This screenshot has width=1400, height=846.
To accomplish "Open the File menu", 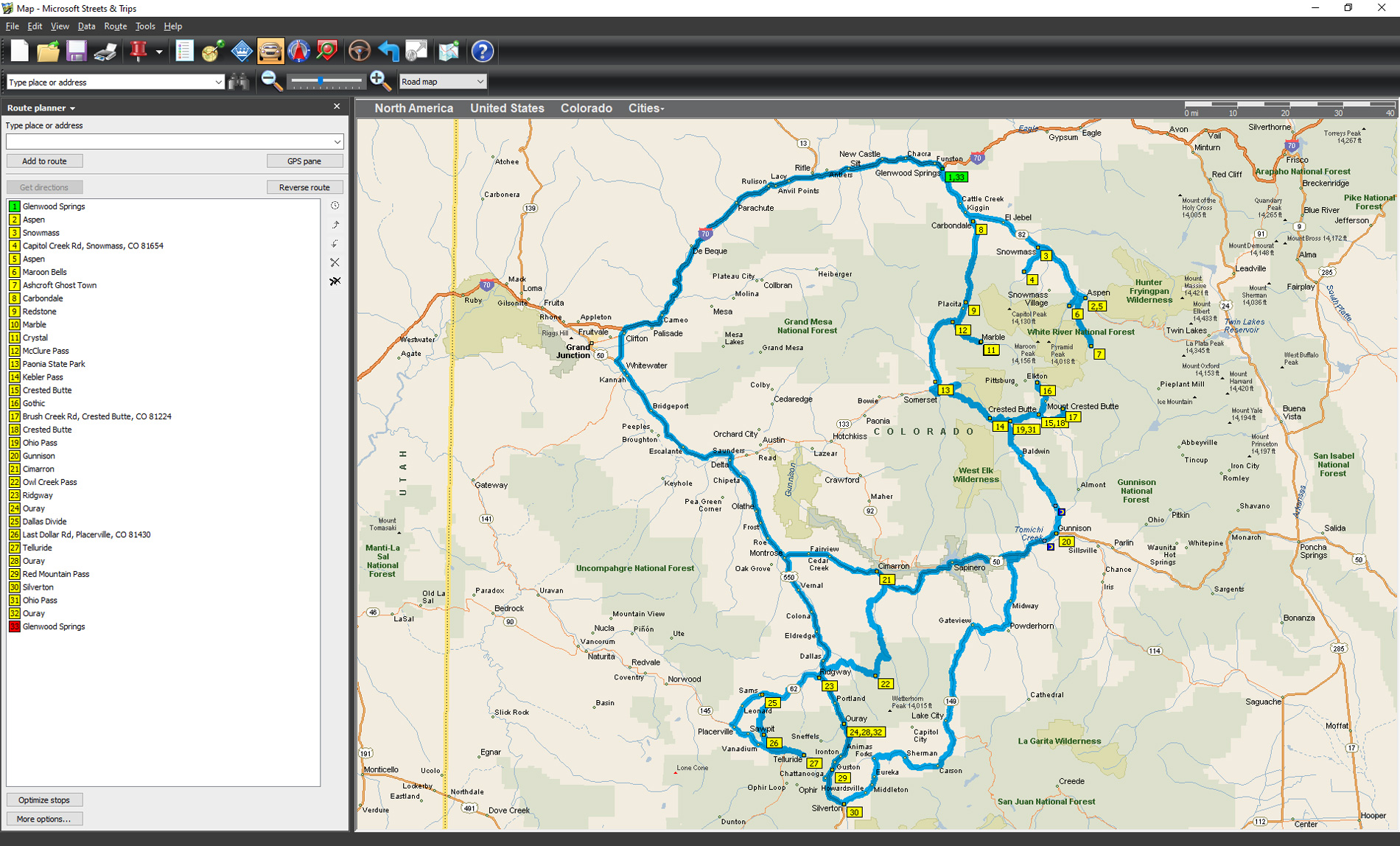I will [13, 27].
